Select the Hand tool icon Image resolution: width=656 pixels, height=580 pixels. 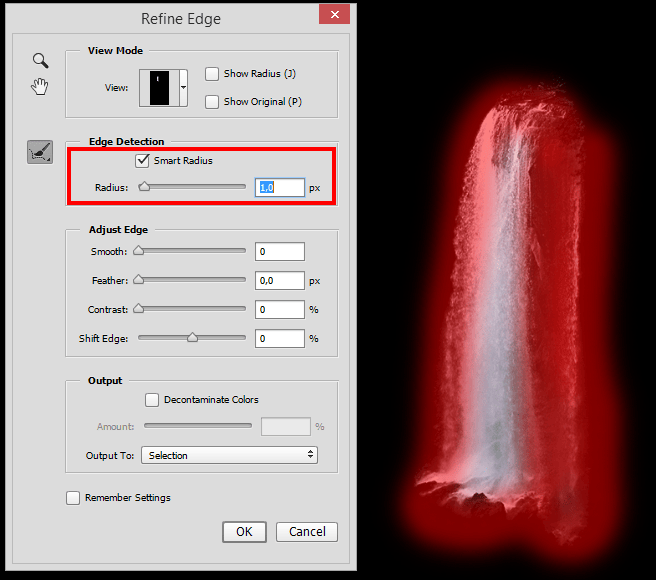[40, 87]
